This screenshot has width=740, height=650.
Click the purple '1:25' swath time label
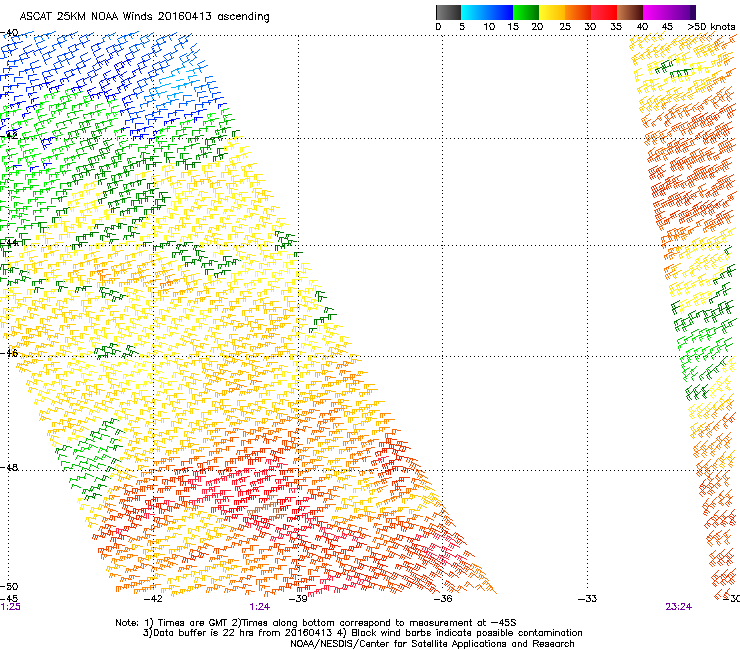pos(10,607)
